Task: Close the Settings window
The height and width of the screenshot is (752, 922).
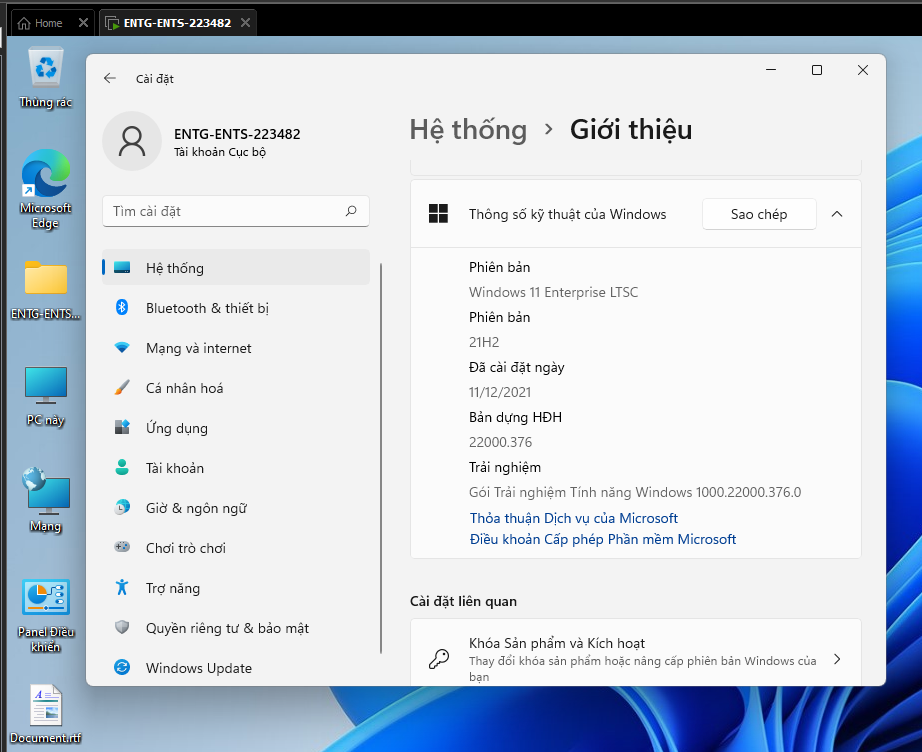Action: point(863,70)
